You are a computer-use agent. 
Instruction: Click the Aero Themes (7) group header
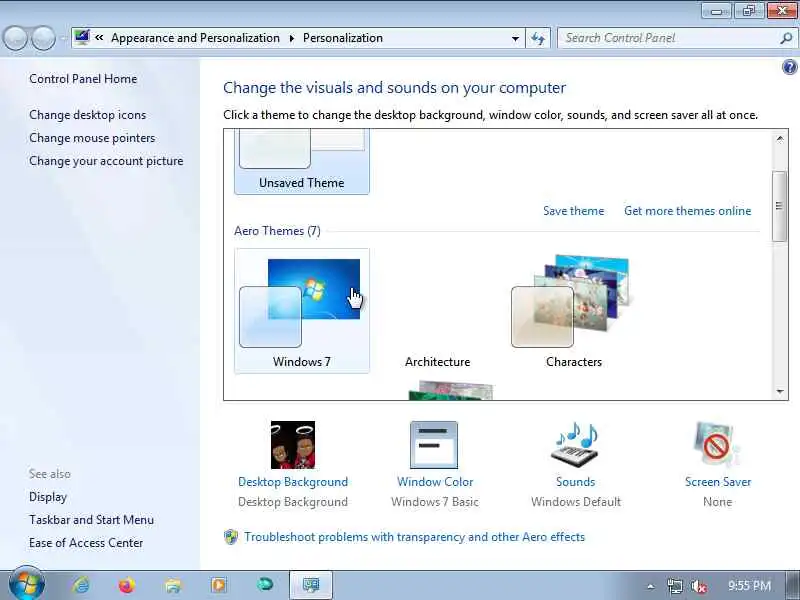coord(277,231)
